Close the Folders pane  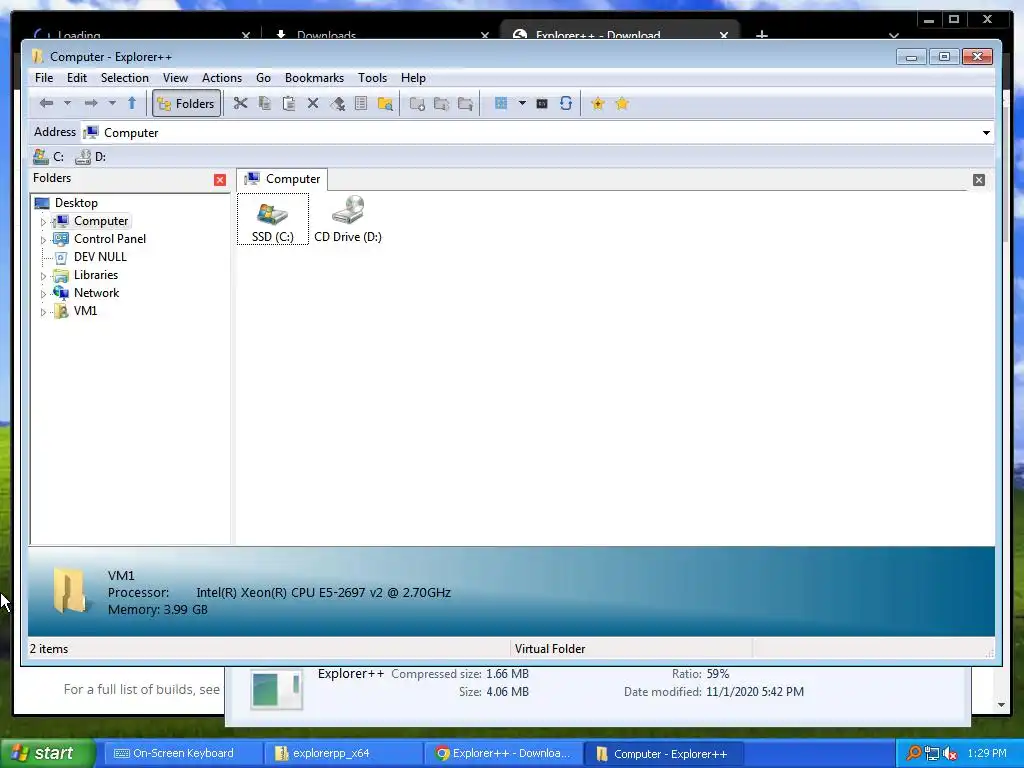coord(220,180)
